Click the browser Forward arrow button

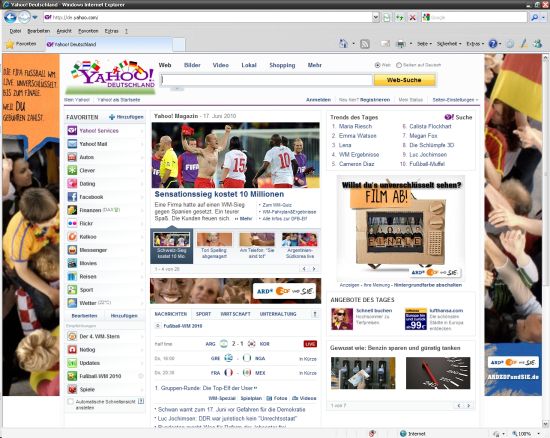pyautogui.click(x=24, y=17)
